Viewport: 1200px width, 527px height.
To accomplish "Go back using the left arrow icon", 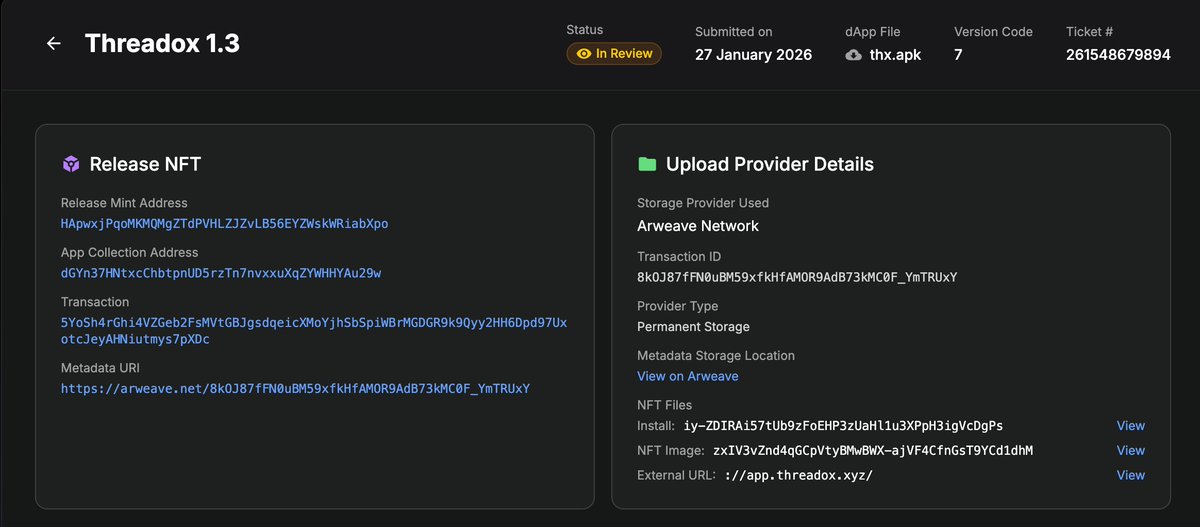I will [x=54, y=44].
